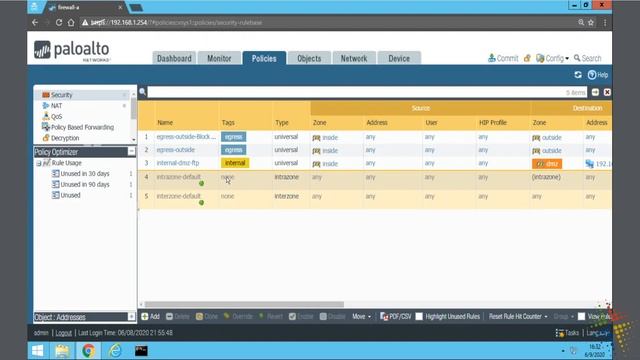Switch to the Device tab
The height and width of the screenshot is (360, 640).
[399, 58]
